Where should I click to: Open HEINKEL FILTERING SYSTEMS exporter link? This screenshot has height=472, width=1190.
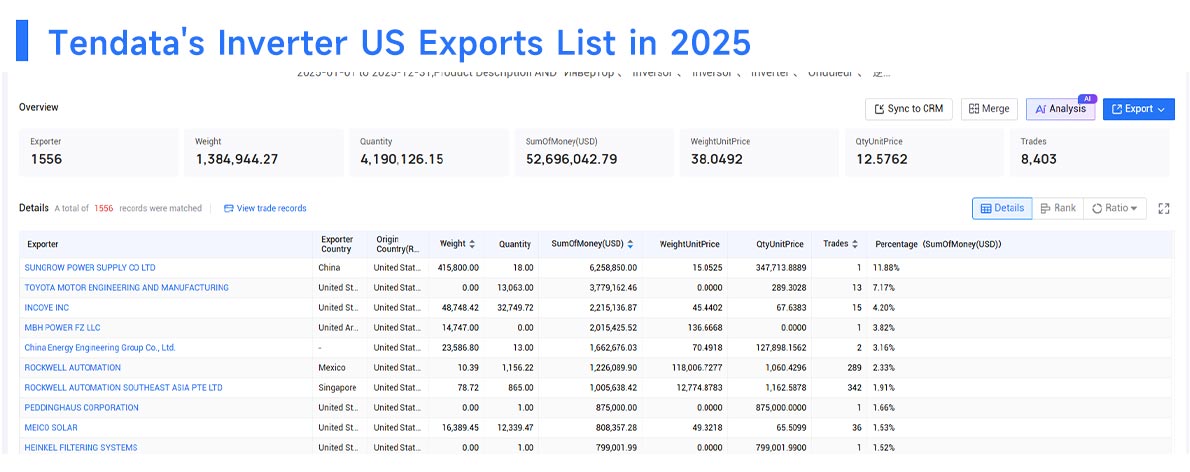pyautogui.click(x=81, y=448)
